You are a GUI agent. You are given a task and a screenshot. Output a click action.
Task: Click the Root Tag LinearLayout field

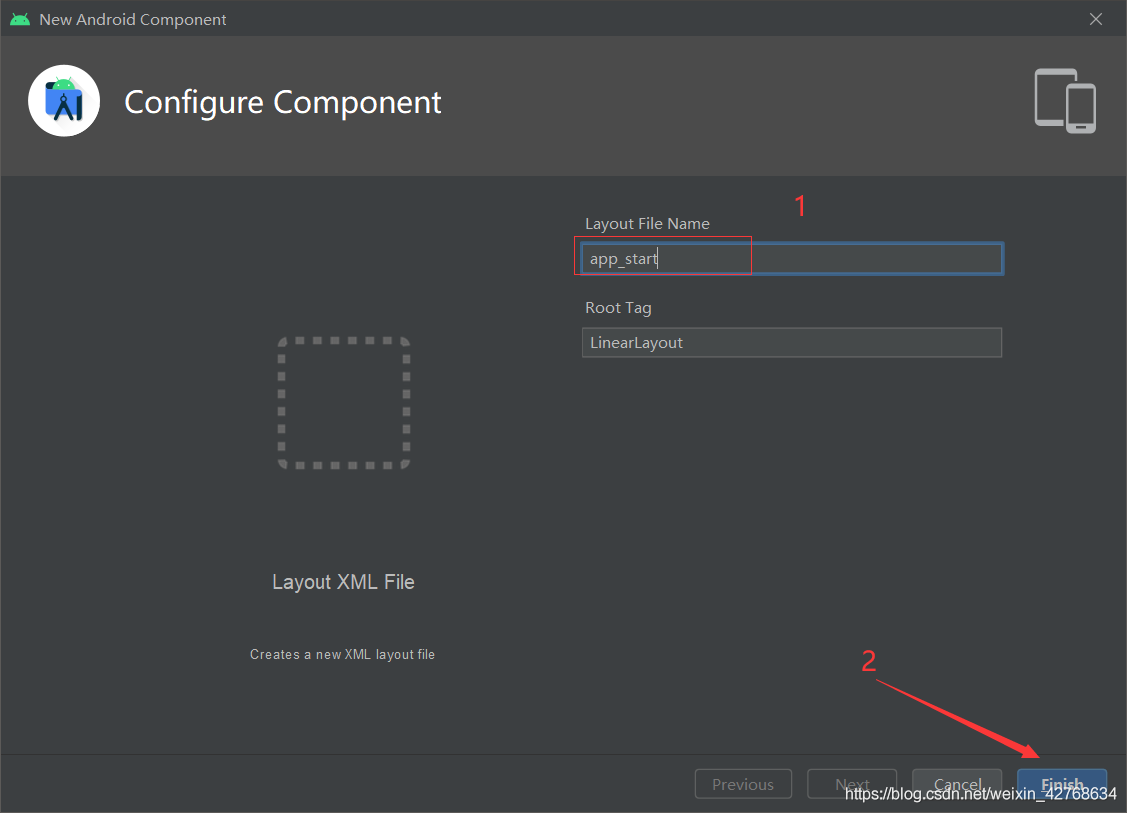tap(792, 343)
